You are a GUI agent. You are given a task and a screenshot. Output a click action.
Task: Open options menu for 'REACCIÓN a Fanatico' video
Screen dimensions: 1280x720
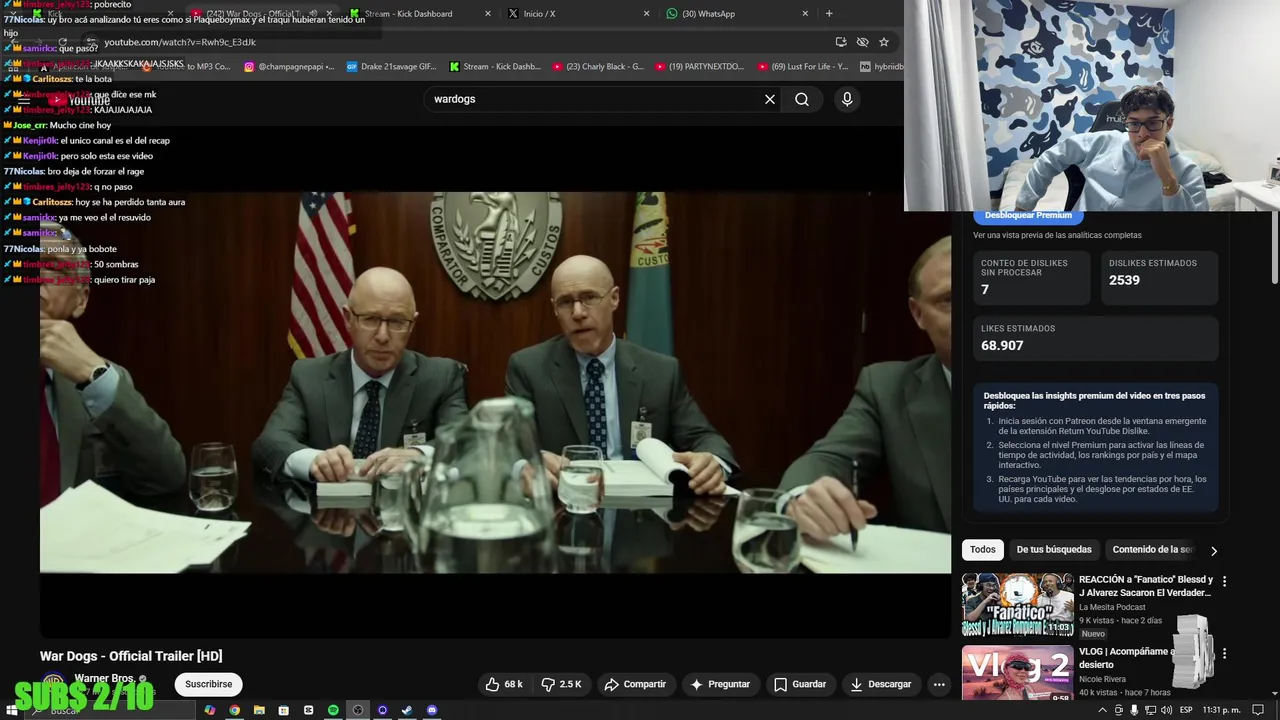click(x=1224, y=581)
